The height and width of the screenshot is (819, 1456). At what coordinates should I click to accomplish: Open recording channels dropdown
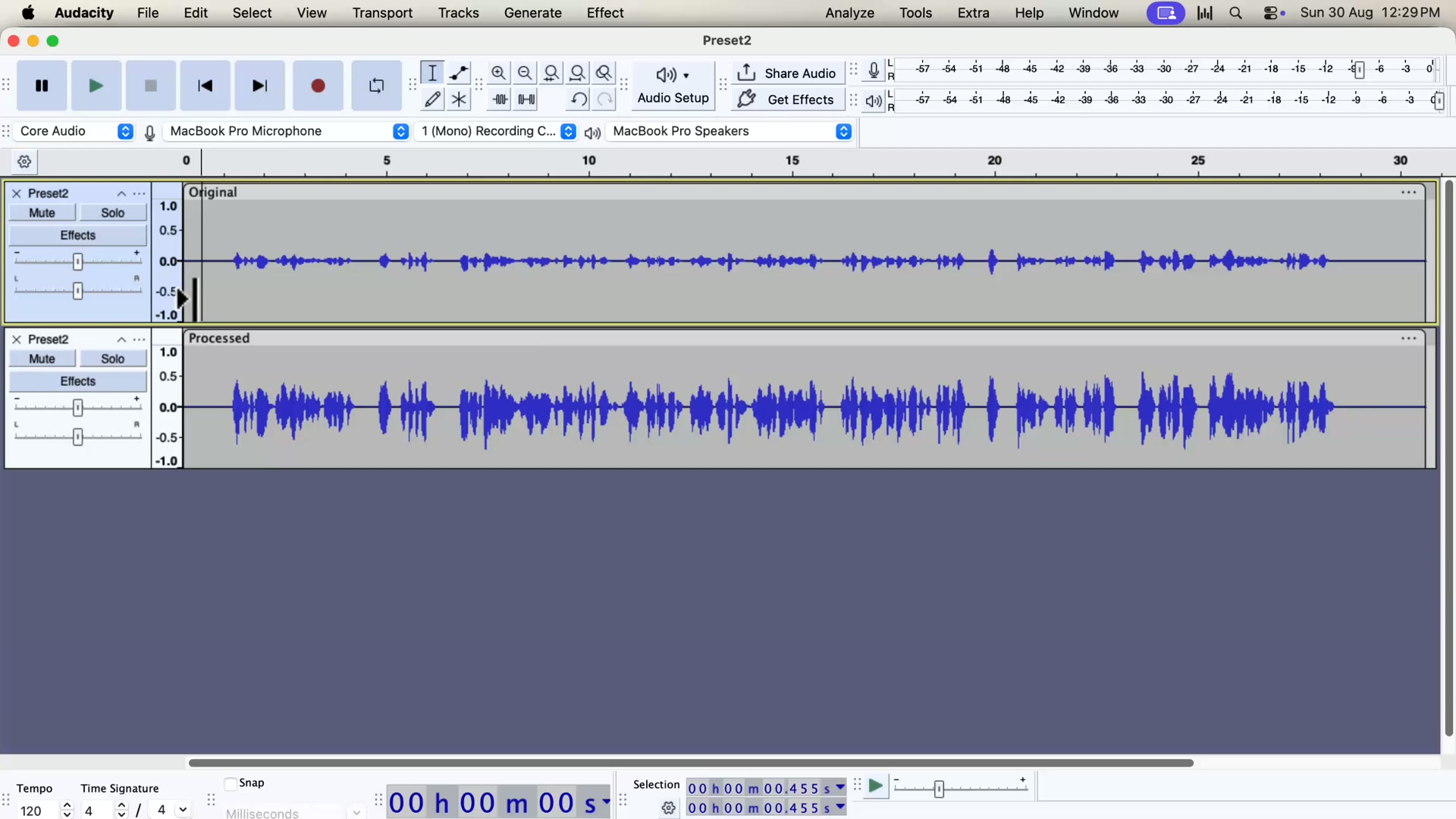497,131
